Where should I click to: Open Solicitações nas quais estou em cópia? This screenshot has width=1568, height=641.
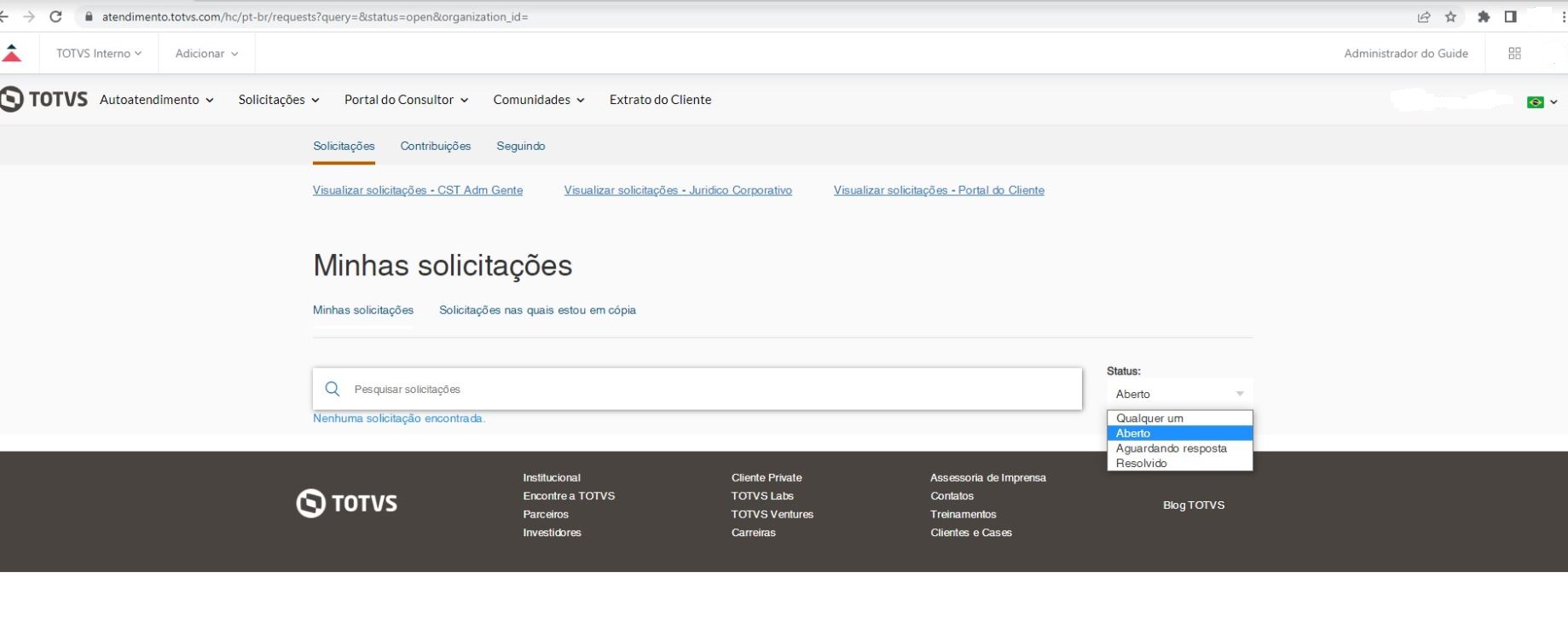537,310
